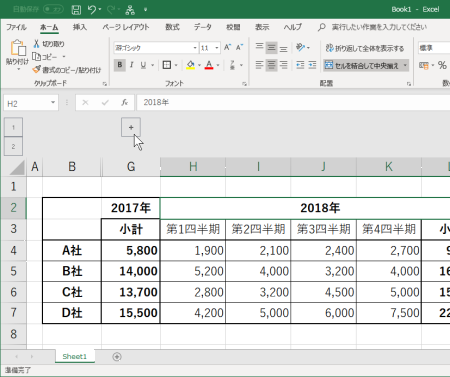Align text right
The width and height of the screenshot is (450, 377).
[283, 65]
